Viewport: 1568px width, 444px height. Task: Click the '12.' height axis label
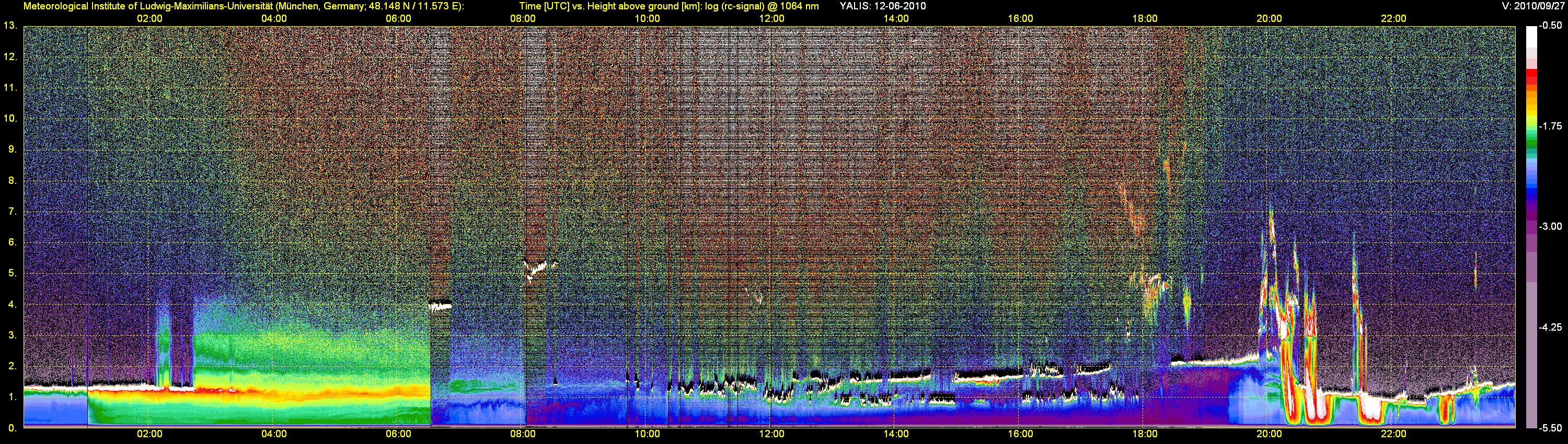[10, 56]
